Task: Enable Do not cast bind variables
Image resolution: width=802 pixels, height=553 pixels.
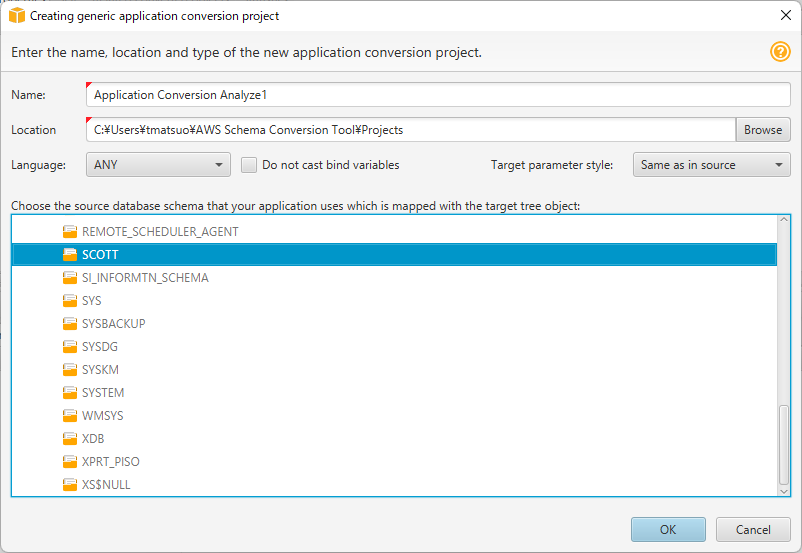Action: tap(249, 165)
